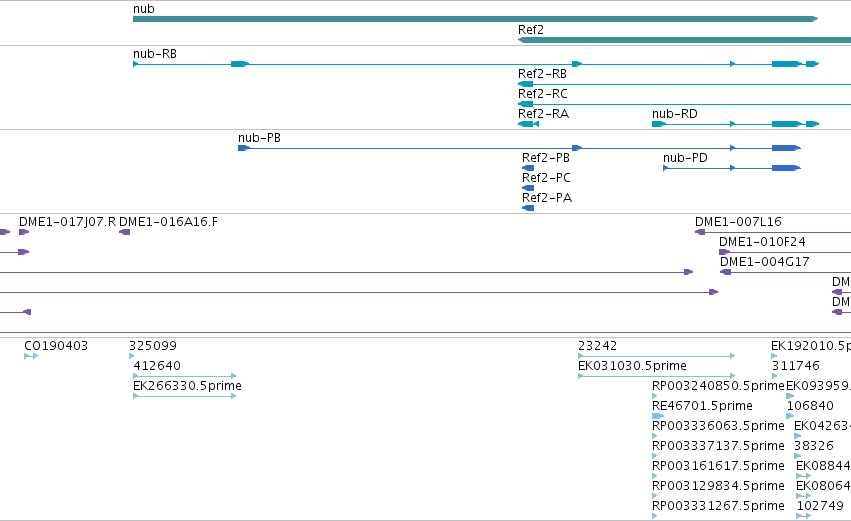
Task: Select the Ref2 gene track bar
Action: (684, 40)
